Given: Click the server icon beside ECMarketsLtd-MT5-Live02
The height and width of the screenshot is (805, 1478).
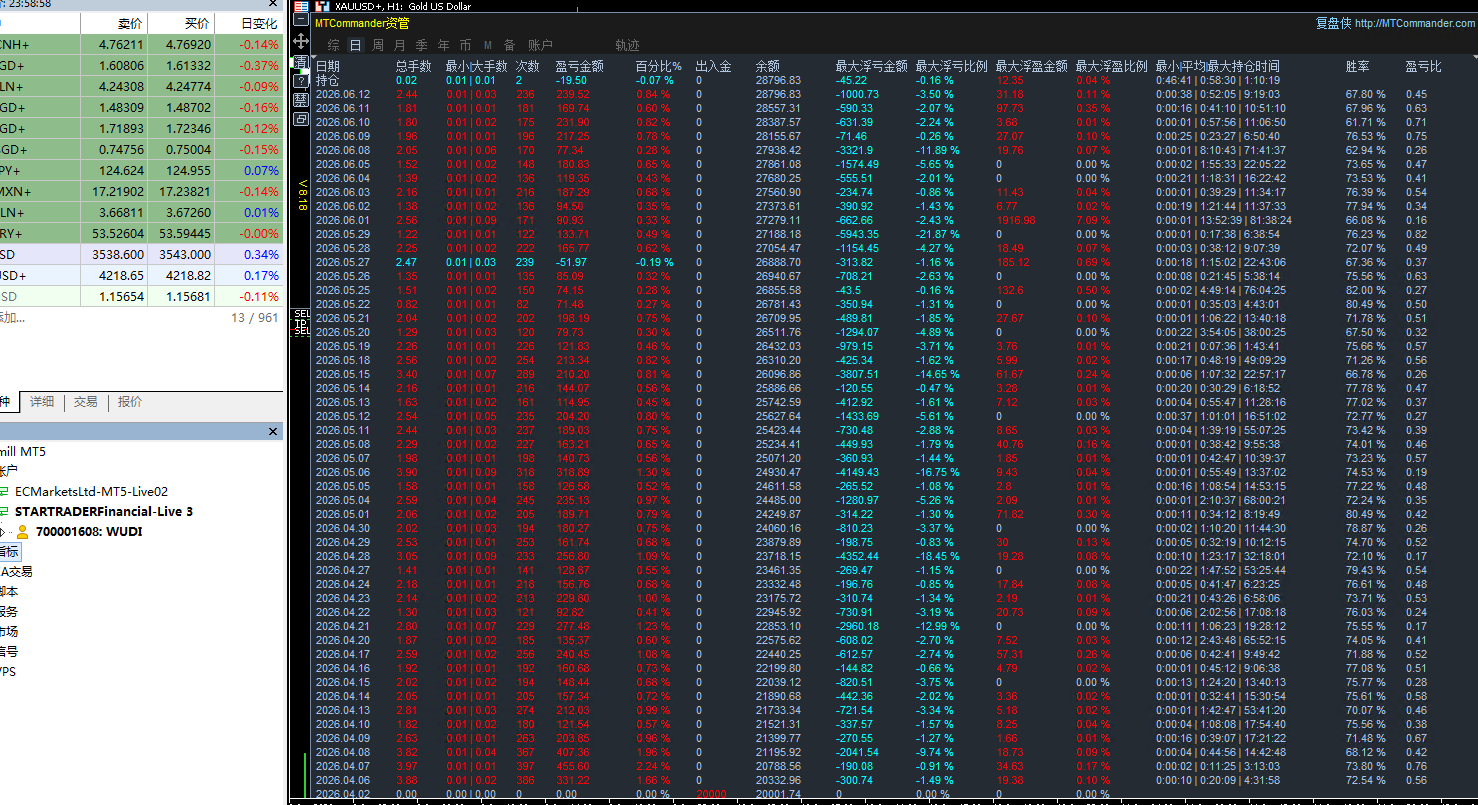Looking at the screenshot, I should click(x=4, y=492).
